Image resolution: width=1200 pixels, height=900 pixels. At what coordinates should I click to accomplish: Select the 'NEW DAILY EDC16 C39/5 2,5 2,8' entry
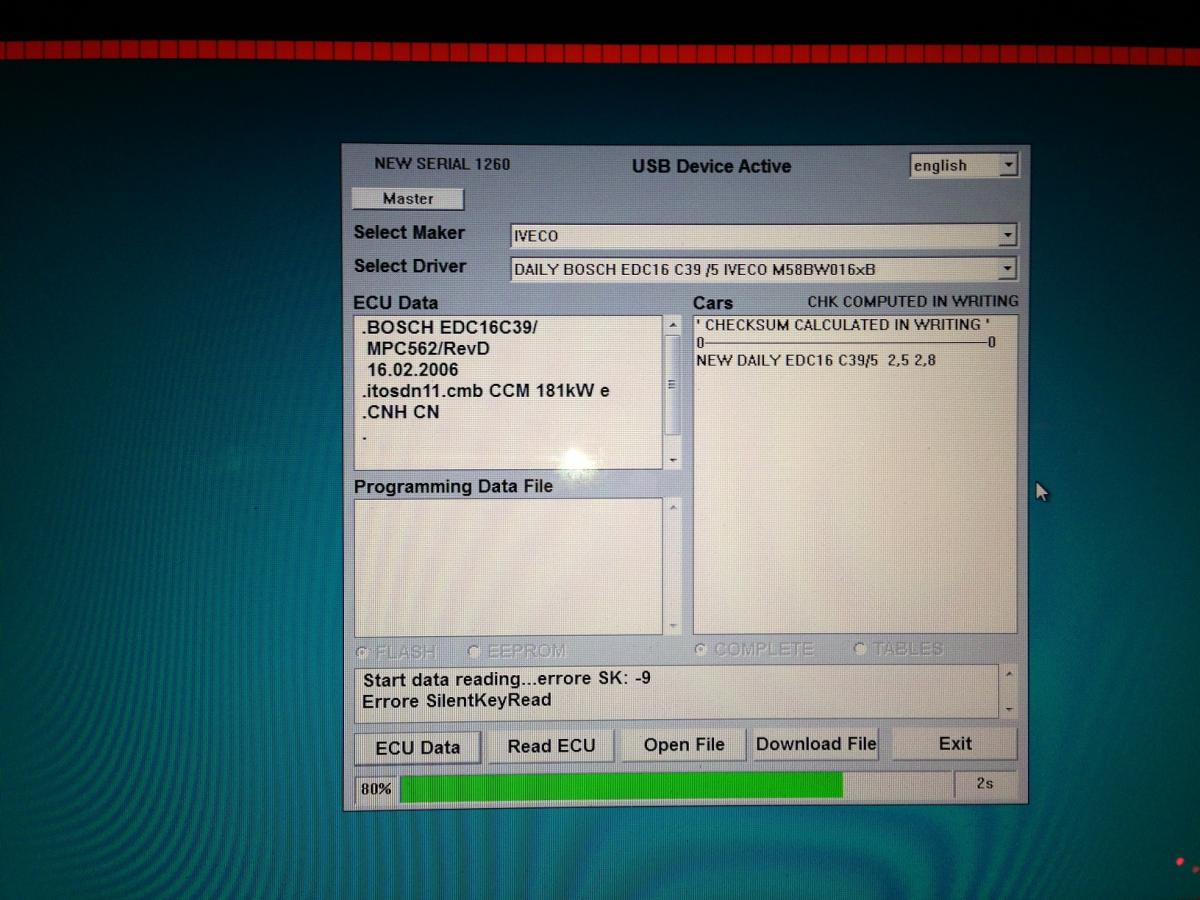816,360
